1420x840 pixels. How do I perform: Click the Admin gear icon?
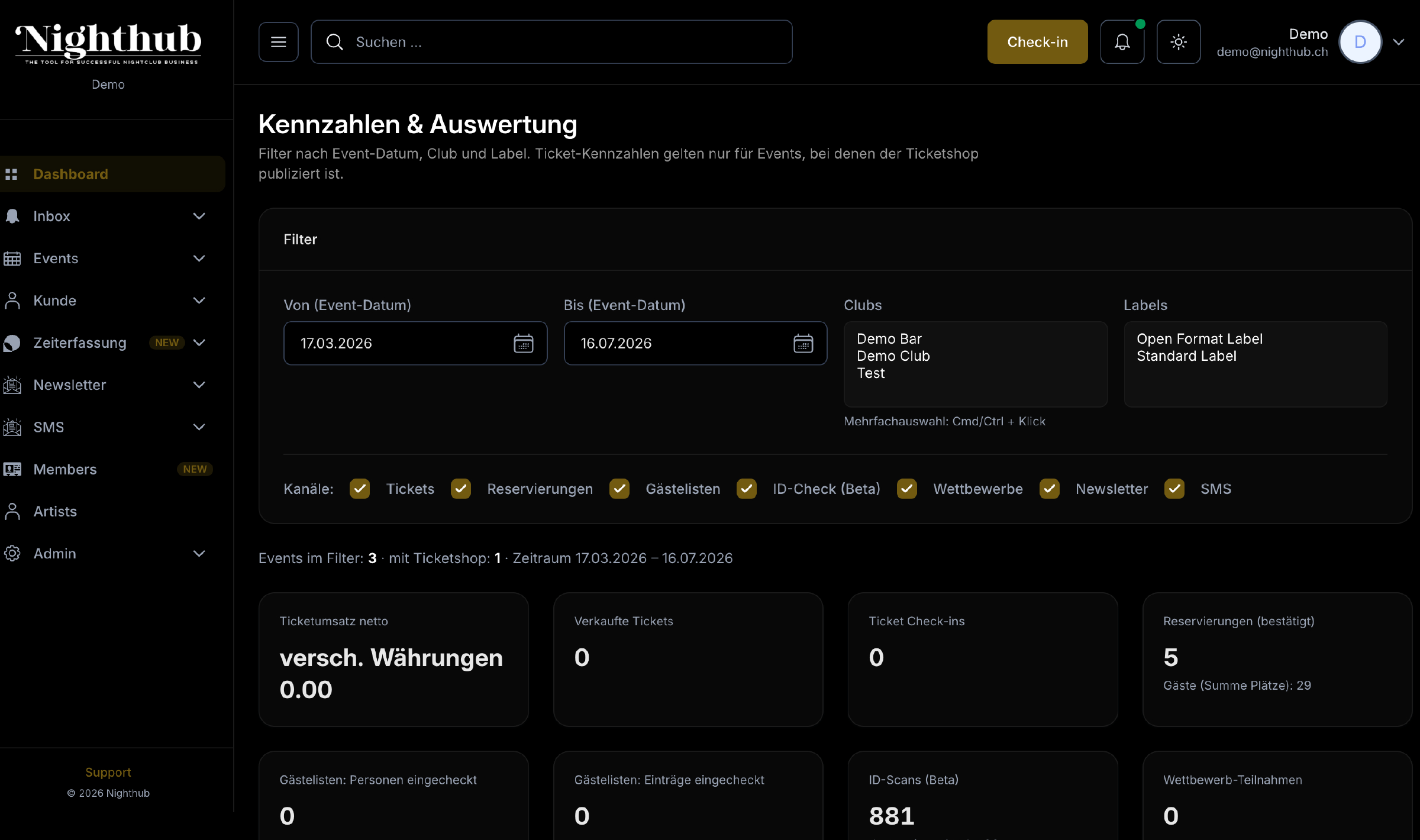[x=12, y=553]
